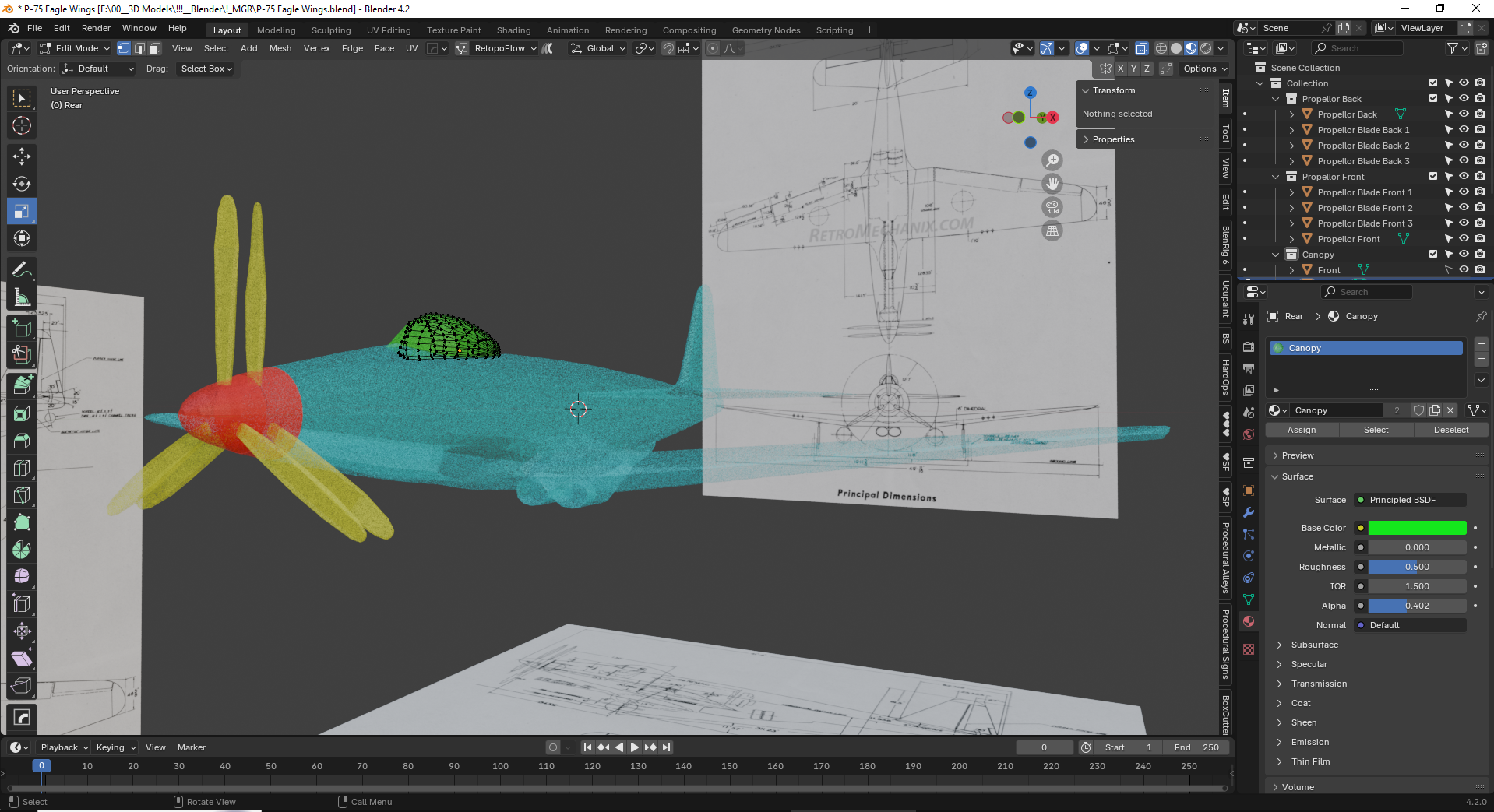Viewport: 1494px width, 812px height.
Task: Open the Global transform orientation dropdown
Action: pyautogui.click(x=598, y=48)
